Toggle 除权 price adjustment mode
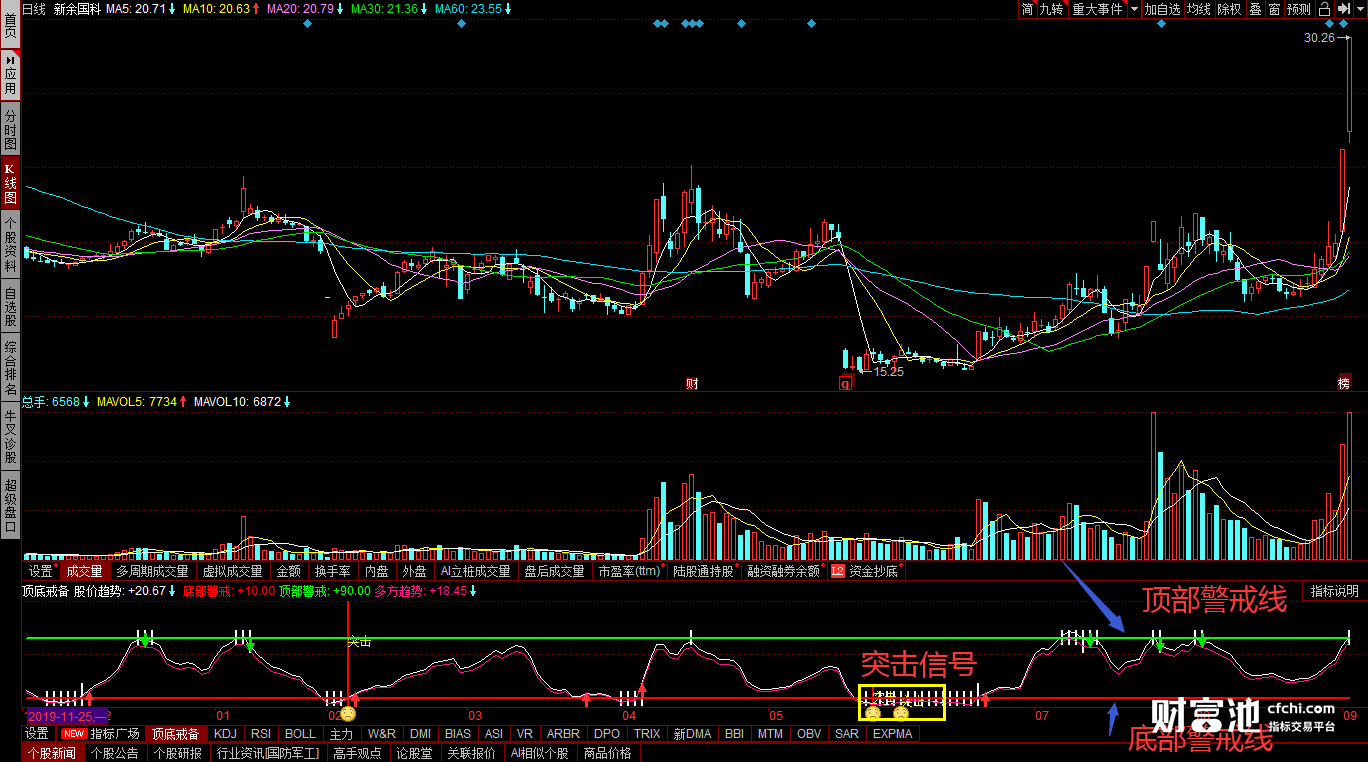 (x=1229, y=9)
